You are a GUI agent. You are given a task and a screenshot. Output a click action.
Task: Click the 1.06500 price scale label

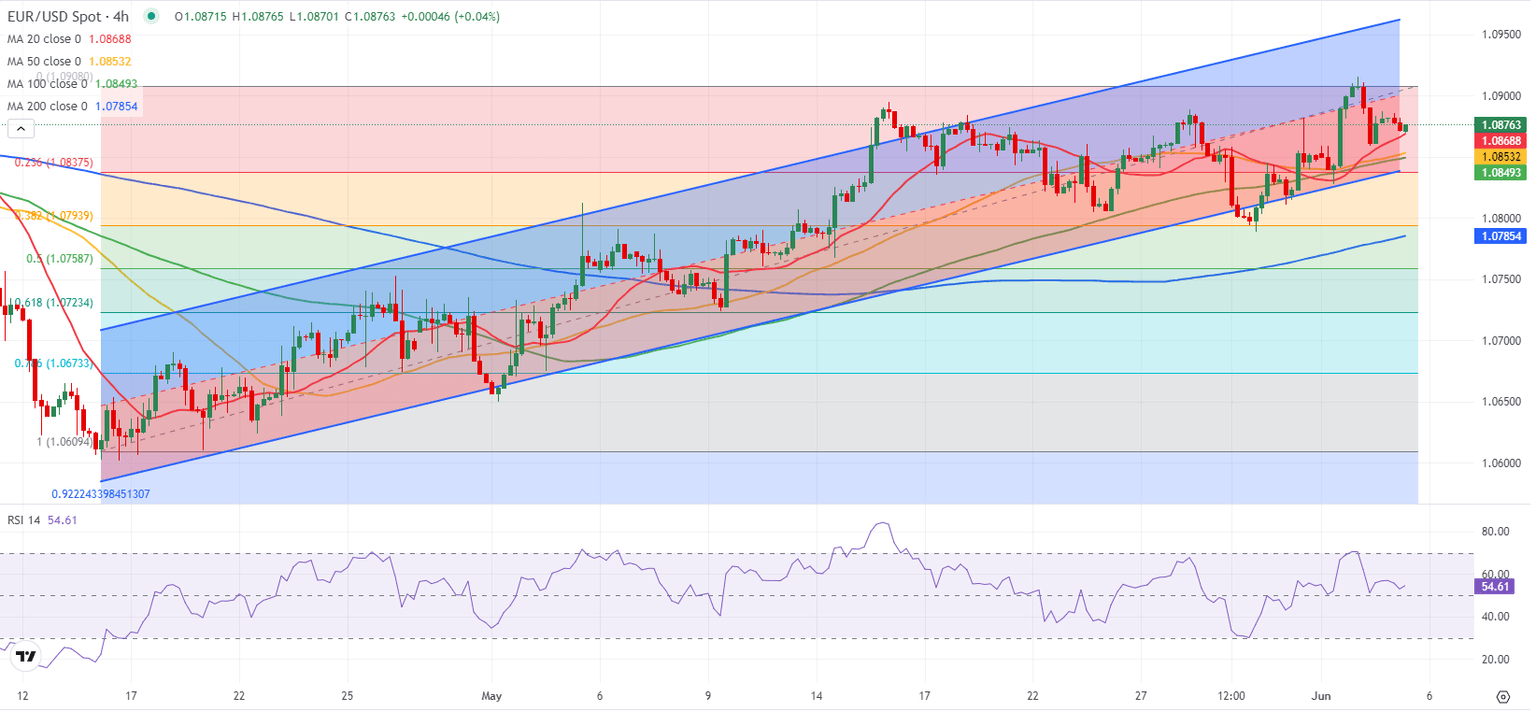1500,402
